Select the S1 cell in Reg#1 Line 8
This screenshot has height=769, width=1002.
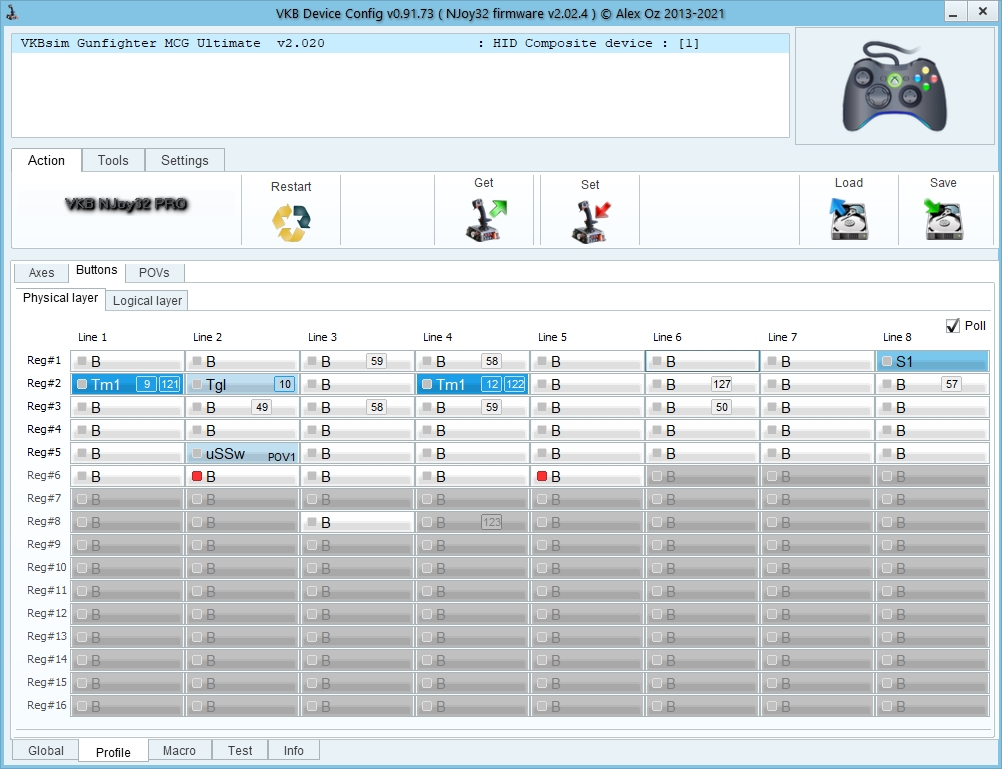click(932, 362)
